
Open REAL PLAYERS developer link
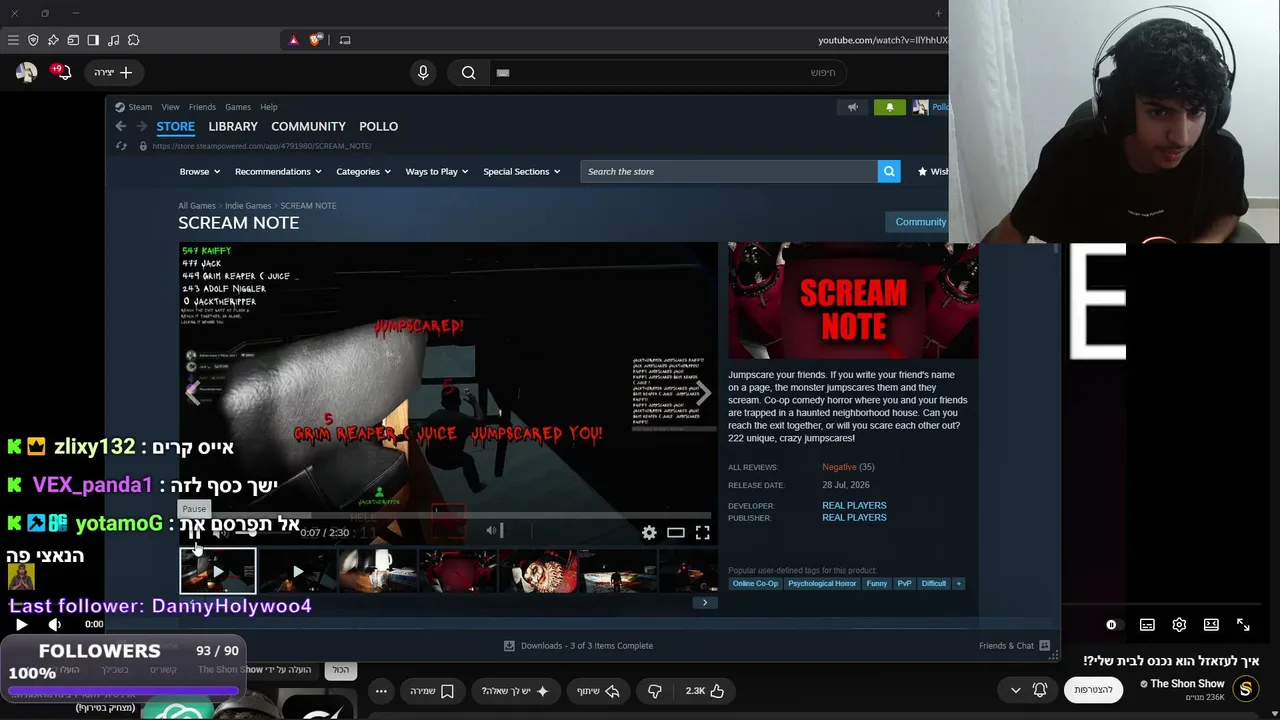tap(854, 506)
